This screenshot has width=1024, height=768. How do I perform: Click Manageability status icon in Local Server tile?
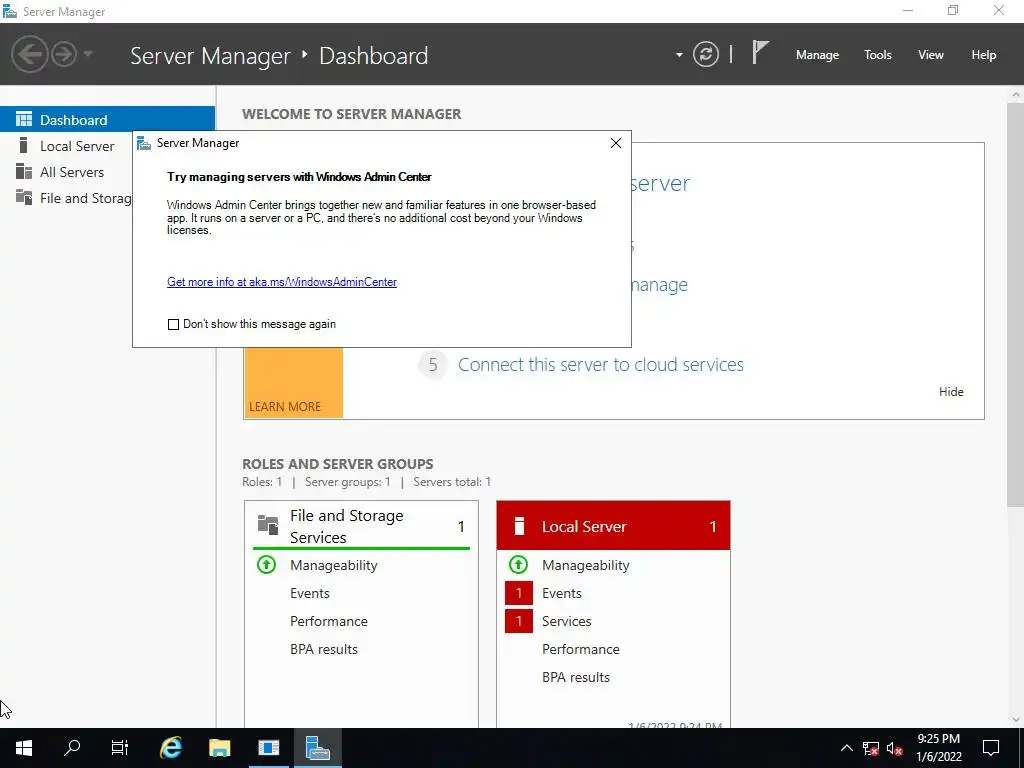[x=518, y=564]
